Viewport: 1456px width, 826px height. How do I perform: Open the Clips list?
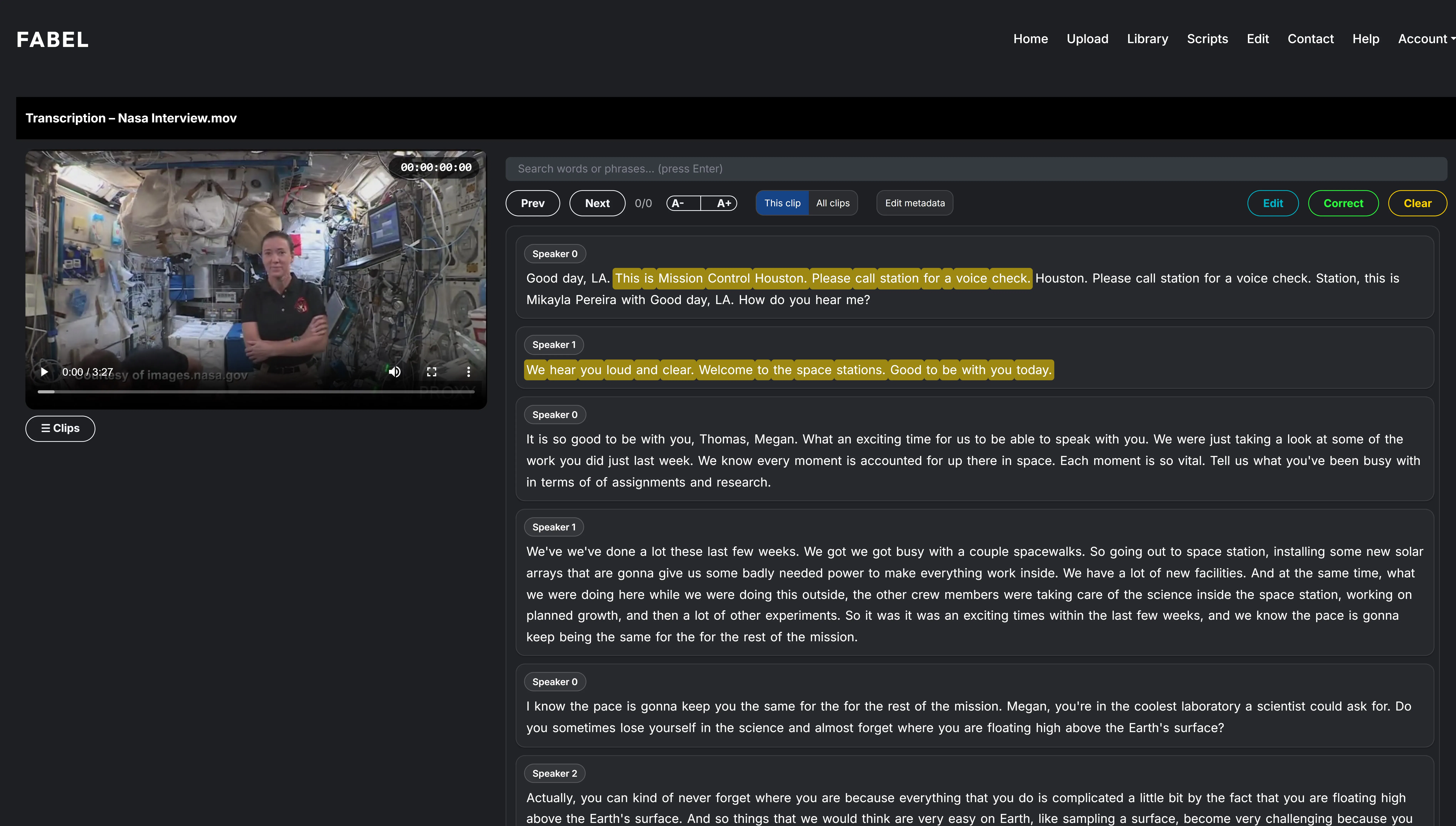[60, 428]
